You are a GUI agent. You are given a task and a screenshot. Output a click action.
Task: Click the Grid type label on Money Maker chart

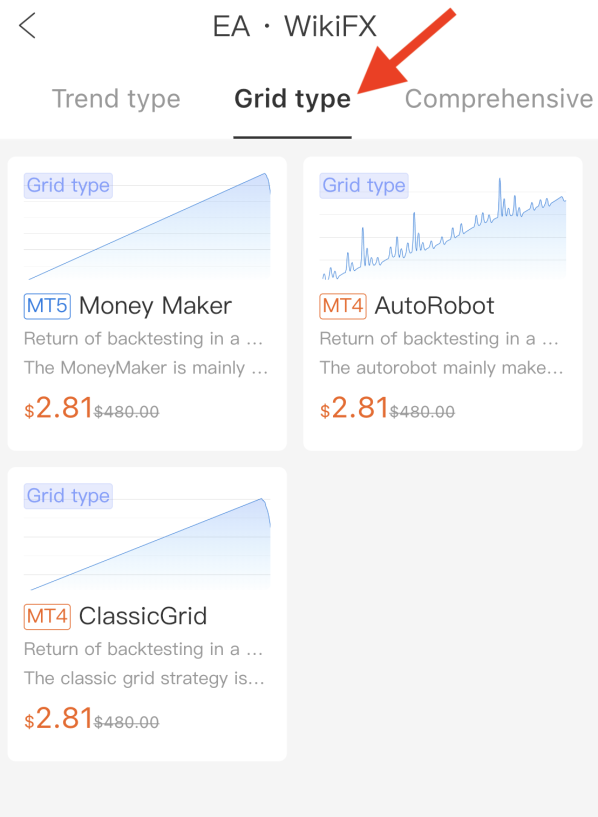(68, 185)
